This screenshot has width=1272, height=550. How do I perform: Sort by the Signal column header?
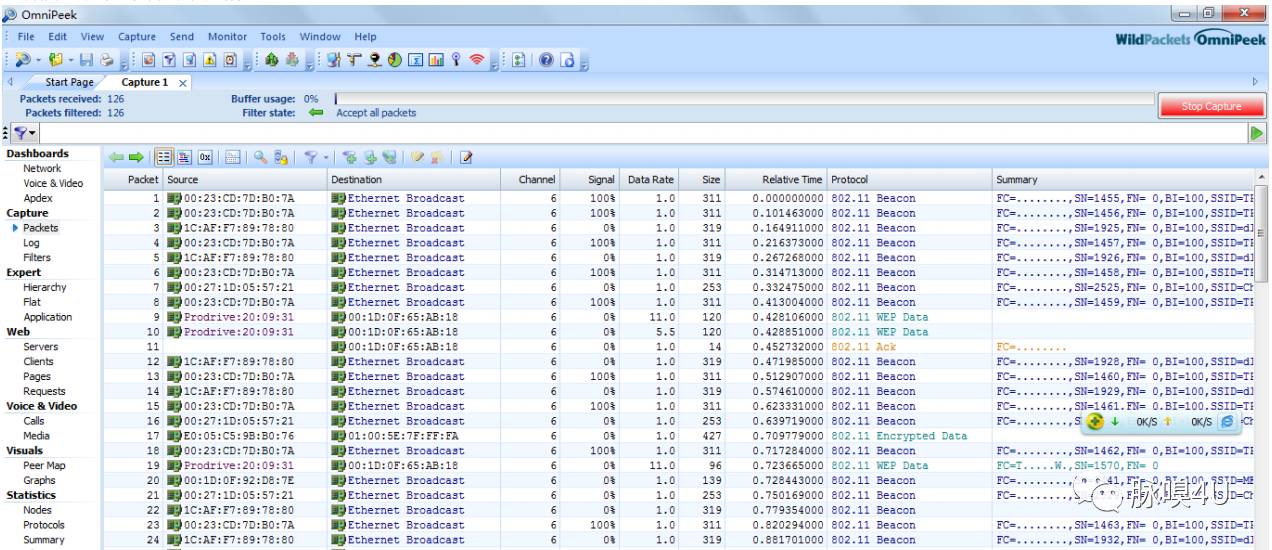coord(591,179)
